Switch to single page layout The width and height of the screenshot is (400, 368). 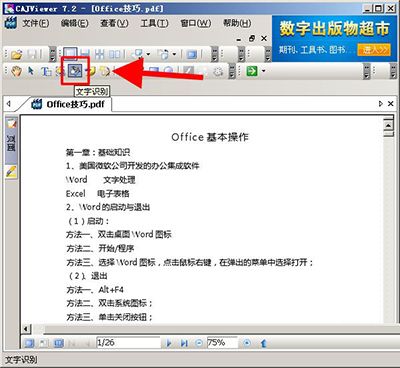click(x=70, y=54)
